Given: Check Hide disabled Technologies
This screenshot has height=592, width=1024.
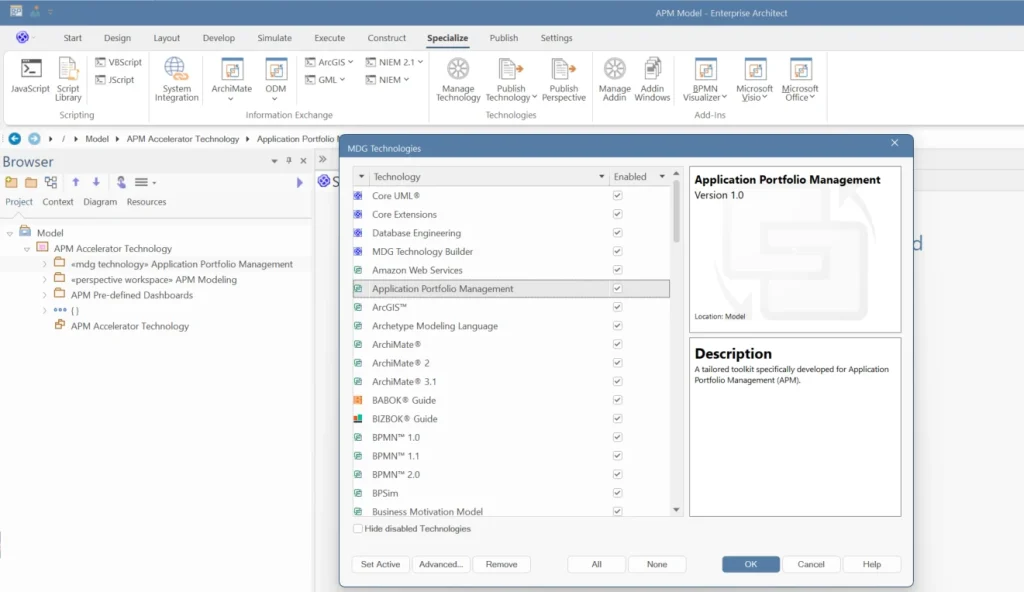Looking at the screenshot, I should point(358,529).
